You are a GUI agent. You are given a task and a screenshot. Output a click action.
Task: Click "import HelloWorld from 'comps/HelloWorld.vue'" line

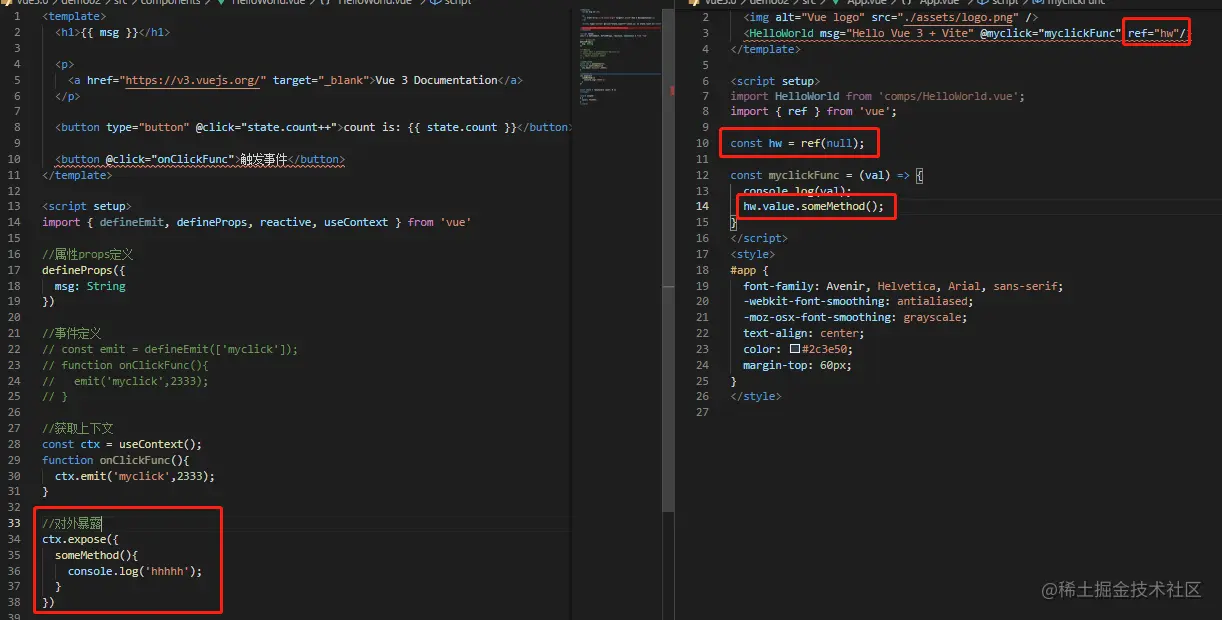pos(878,97)
